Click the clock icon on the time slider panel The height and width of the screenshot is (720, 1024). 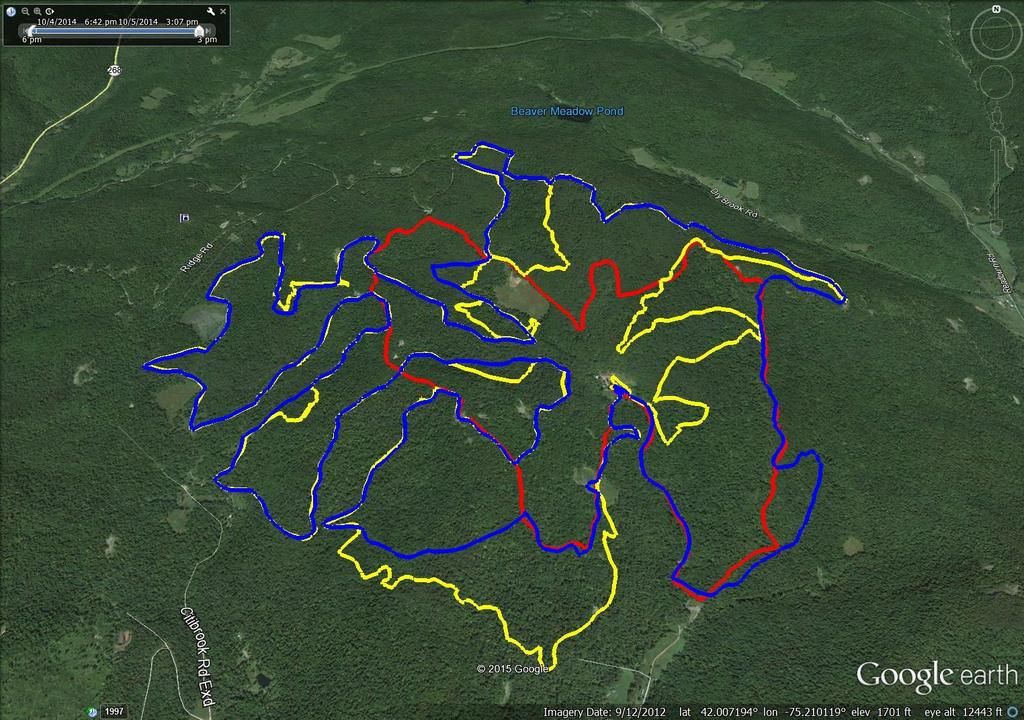(12, 11)
